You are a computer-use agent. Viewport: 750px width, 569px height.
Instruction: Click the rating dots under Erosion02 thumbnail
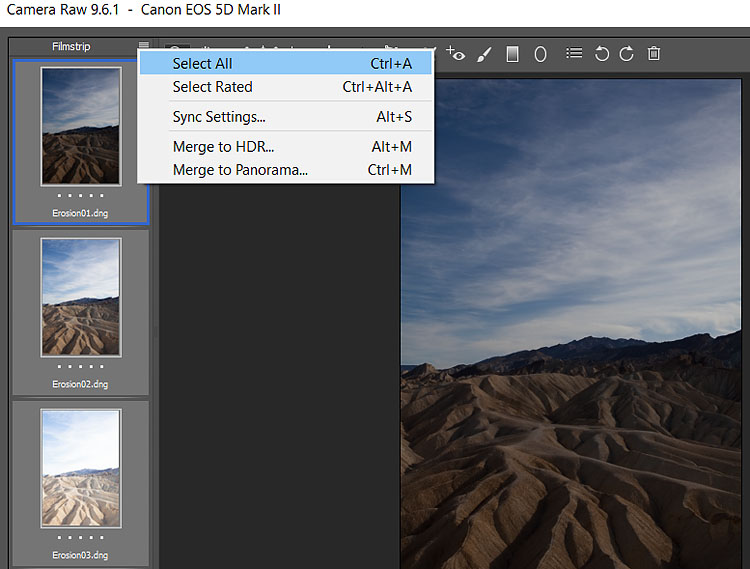[x=80, y=367]
